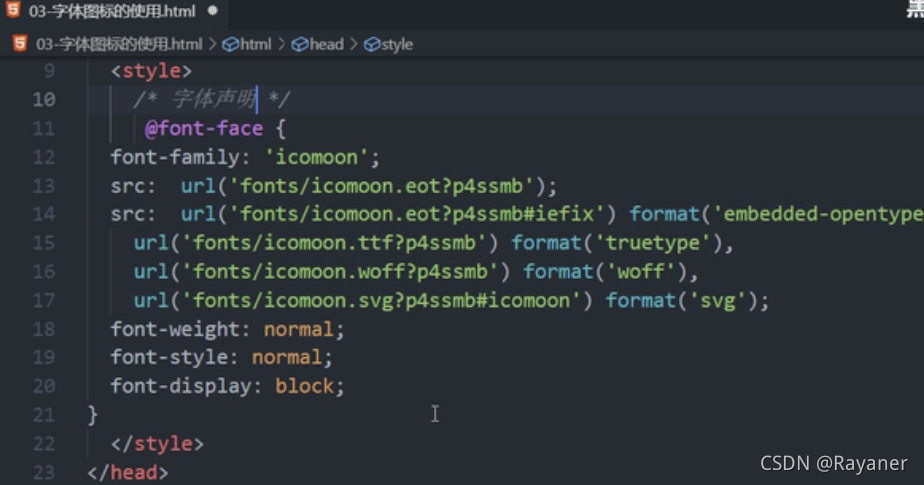Image resolution: width=924 pixels, height=485 pixels.
Task: Click the closing brace on line 21
Action: (93, 415)
